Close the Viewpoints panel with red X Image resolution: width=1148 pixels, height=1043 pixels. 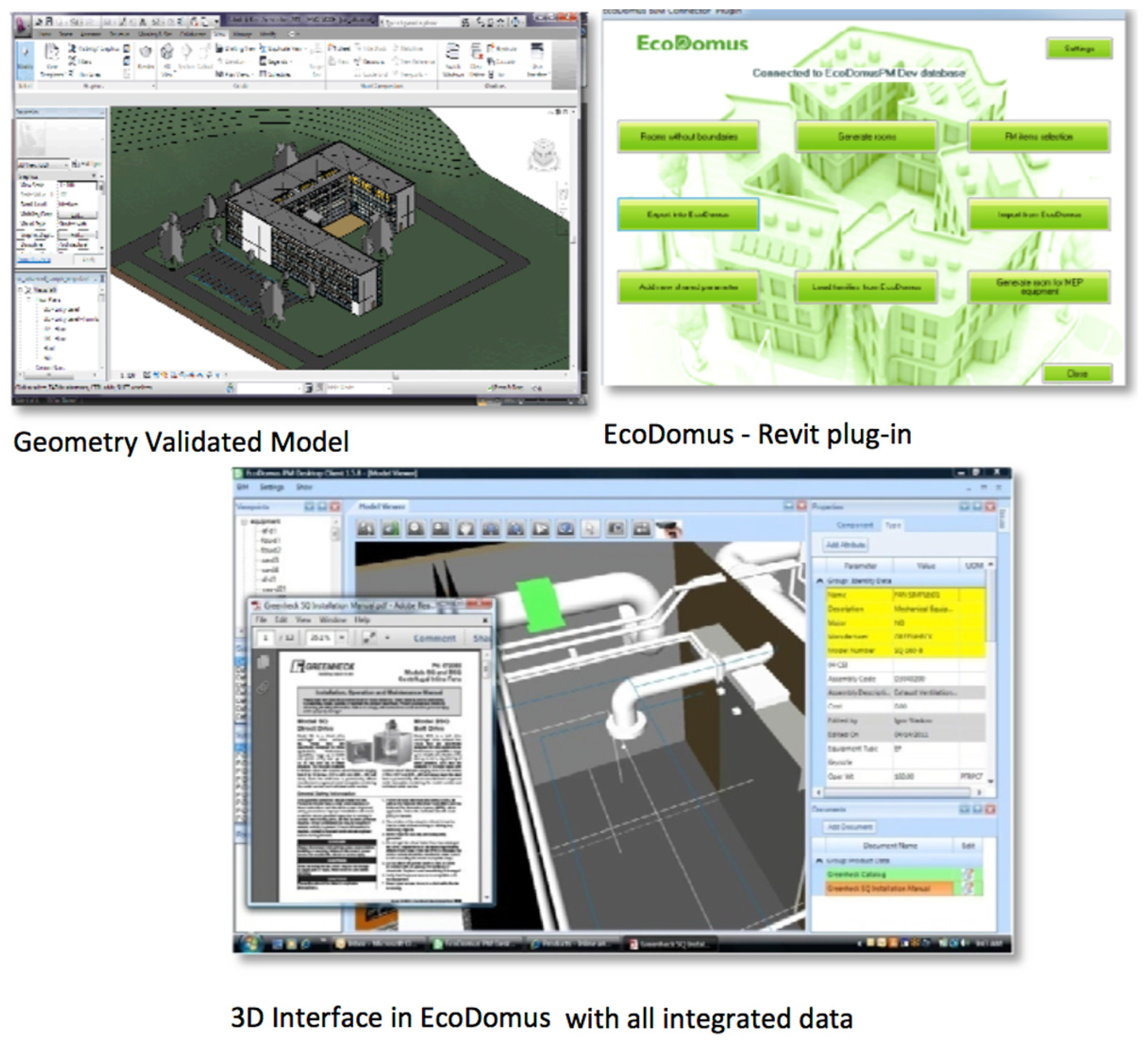point(335,507)
